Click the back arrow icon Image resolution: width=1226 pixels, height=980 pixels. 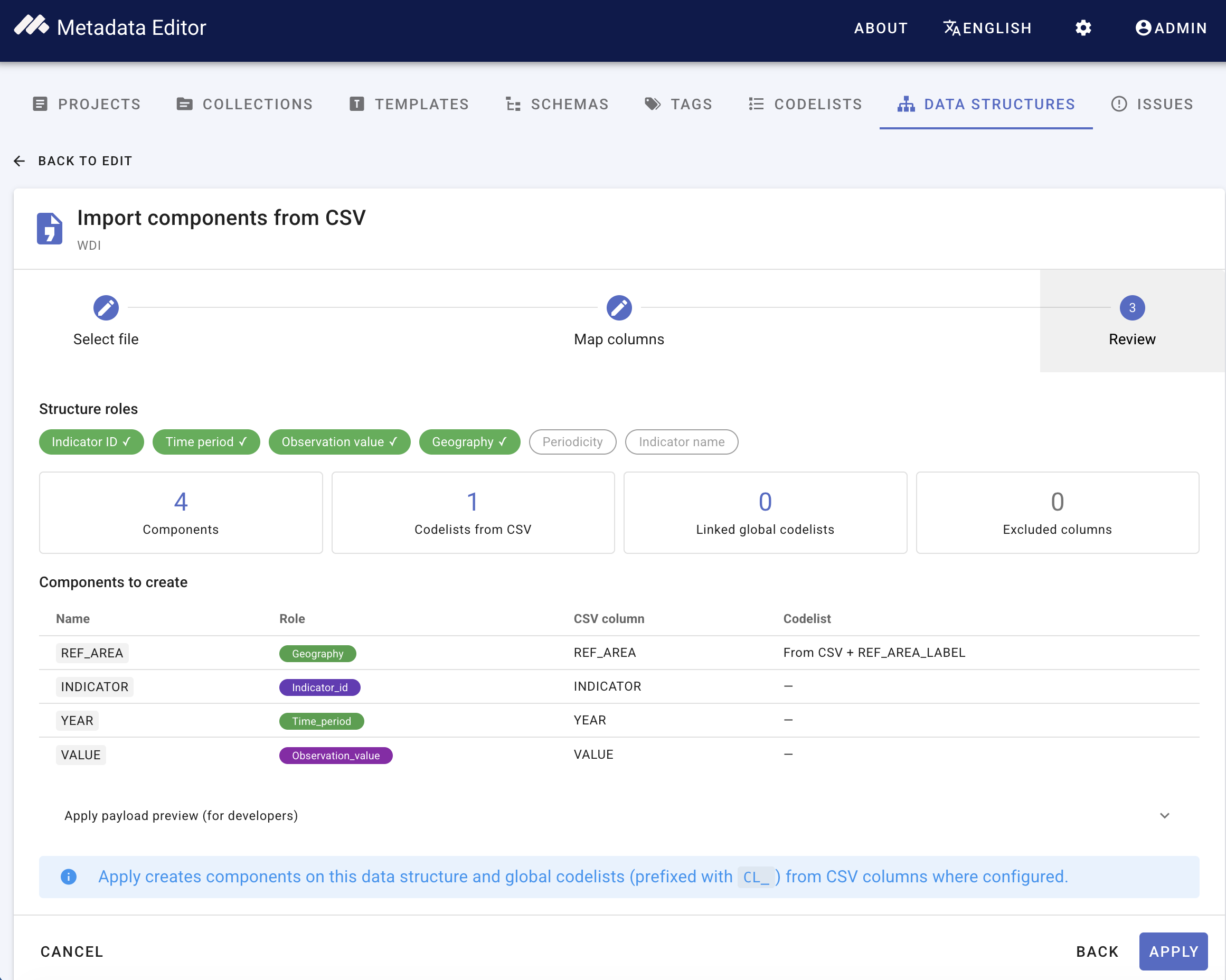pyautogui.click(x=20, y=161)
